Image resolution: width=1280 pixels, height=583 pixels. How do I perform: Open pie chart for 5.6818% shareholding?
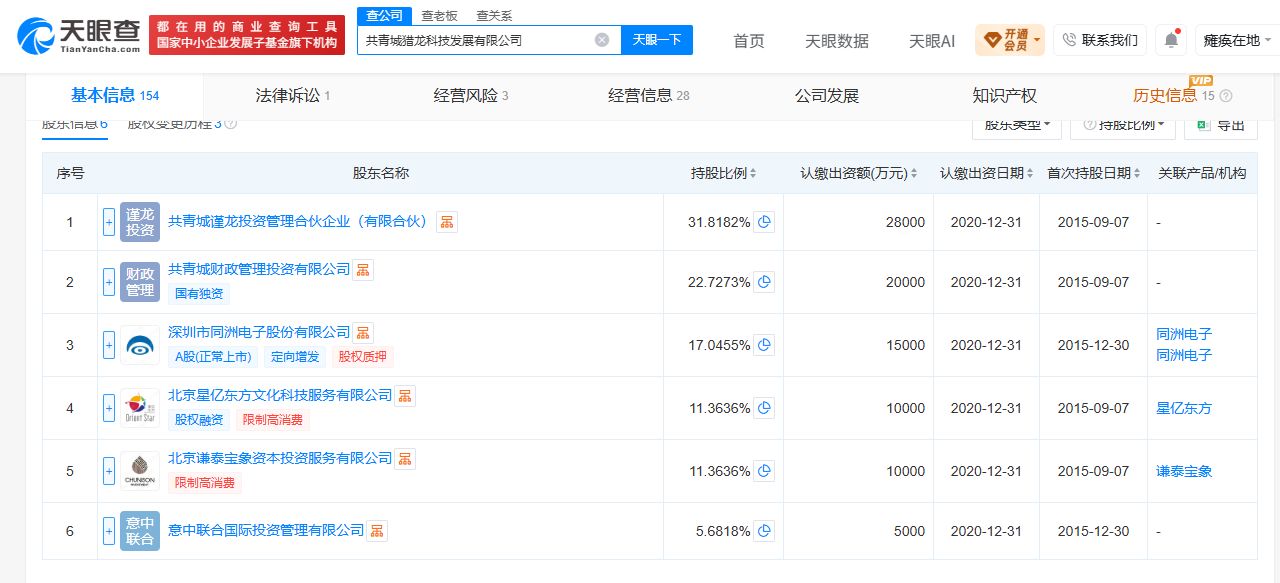765,531
